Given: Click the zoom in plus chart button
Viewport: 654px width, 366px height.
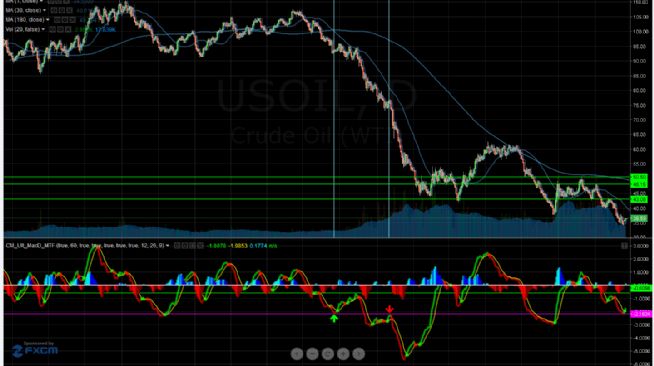Looking at the screenshot, I should coord(343,354).
